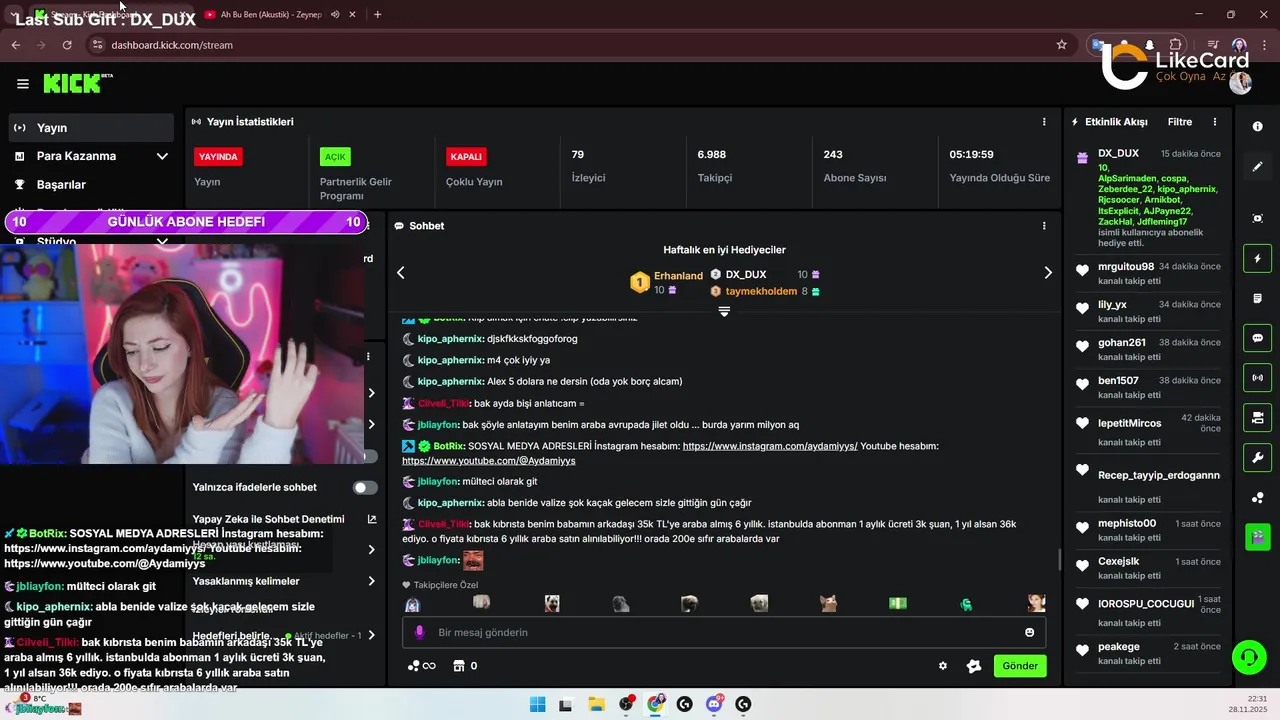Open the hamburger menu beside Kick logo
The width and height of the screenshot is (1280, 720).
point(23,84)
